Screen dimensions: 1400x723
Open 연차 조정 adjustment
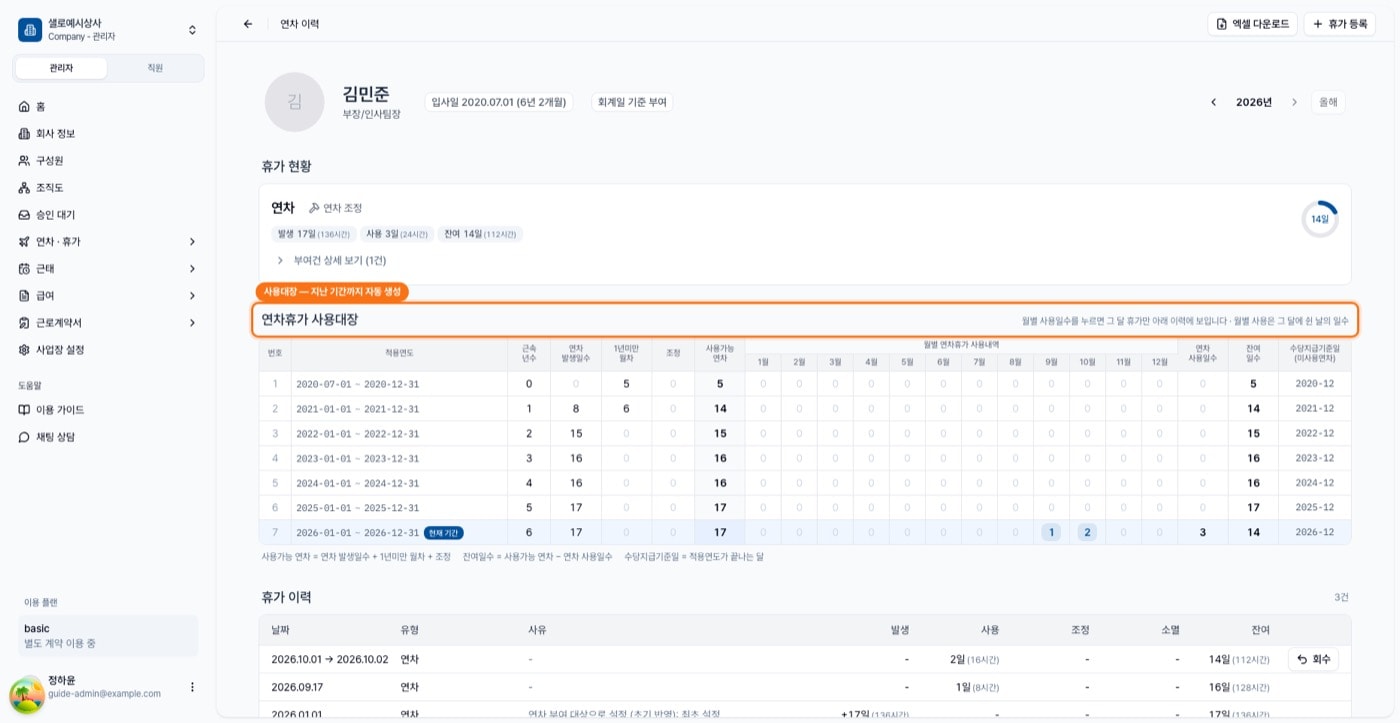pos(335,208)
